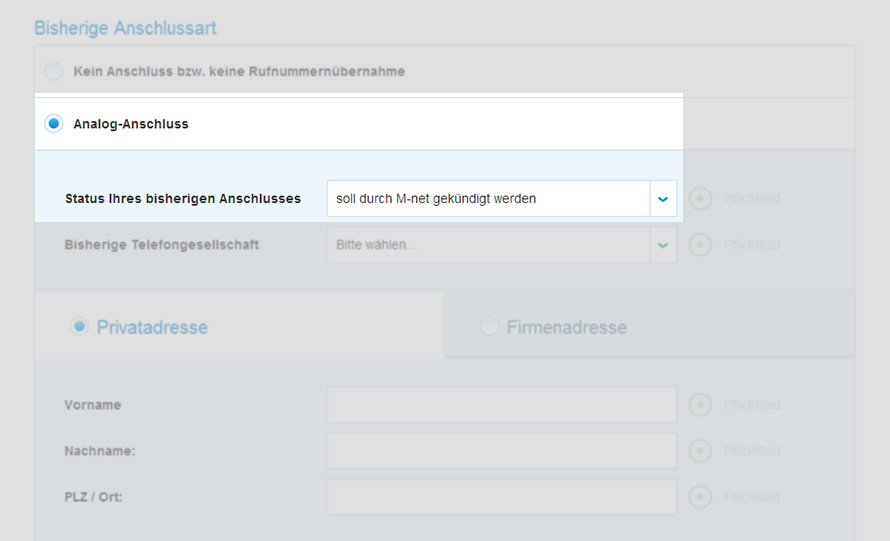
Task: Focus the Nachname text field
Action: tap(502, 451)
